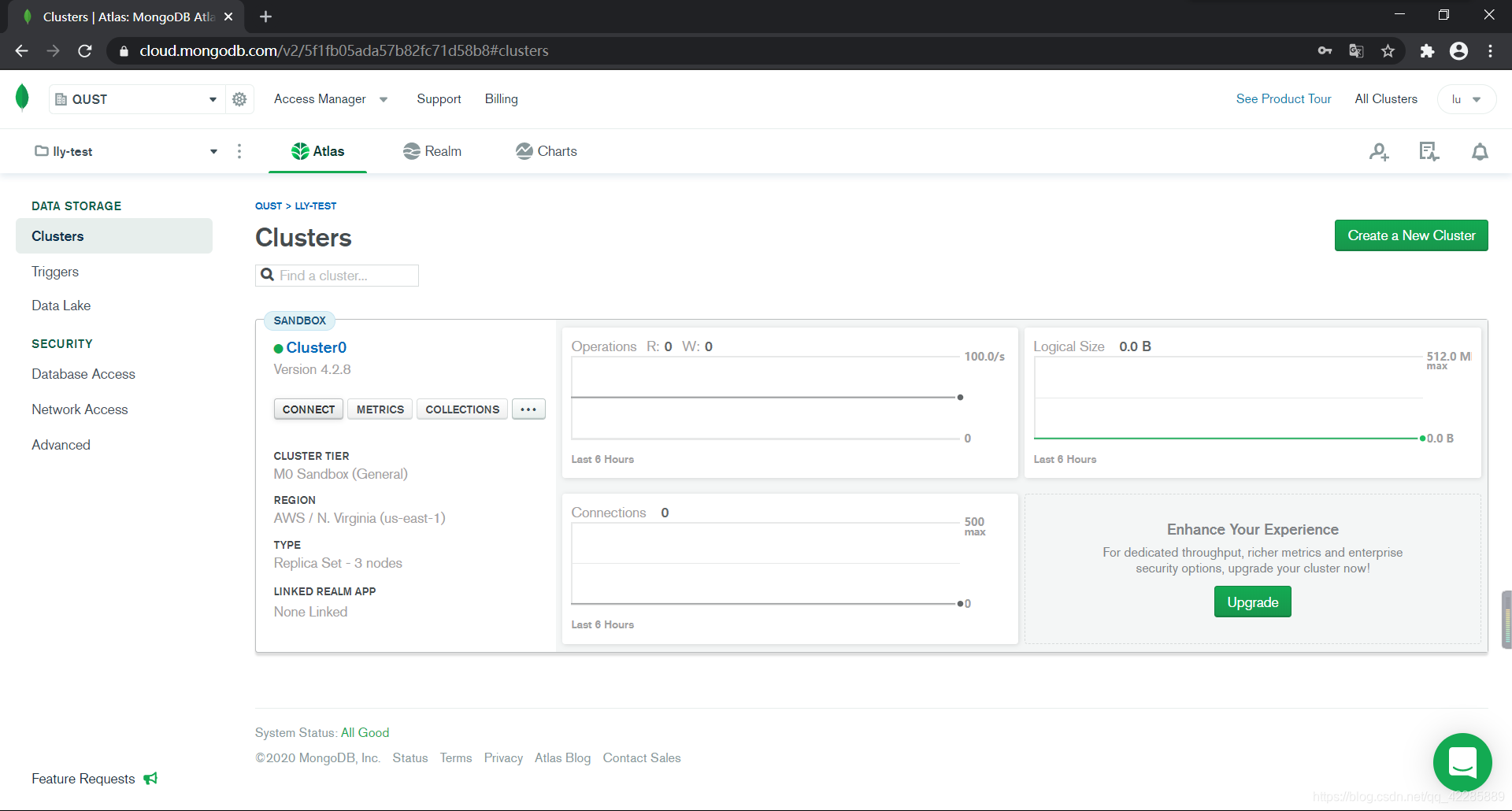The height and width of the screenshot is (811, 1512).
Task: Click the All Good system status link
Action: pos(365,732)
